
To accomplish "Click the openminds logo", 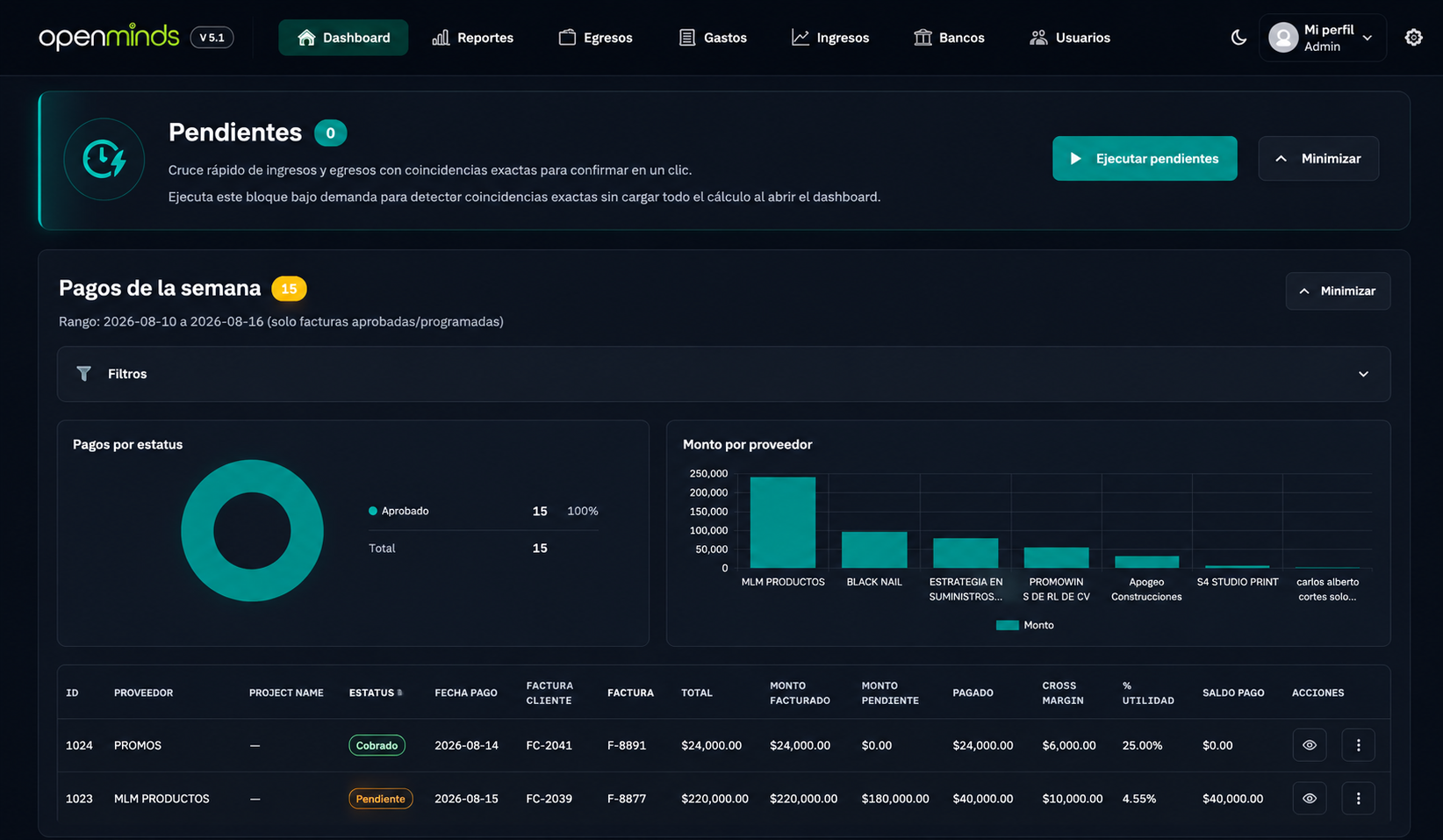I will pyautogui.click(x=109, y=38).
